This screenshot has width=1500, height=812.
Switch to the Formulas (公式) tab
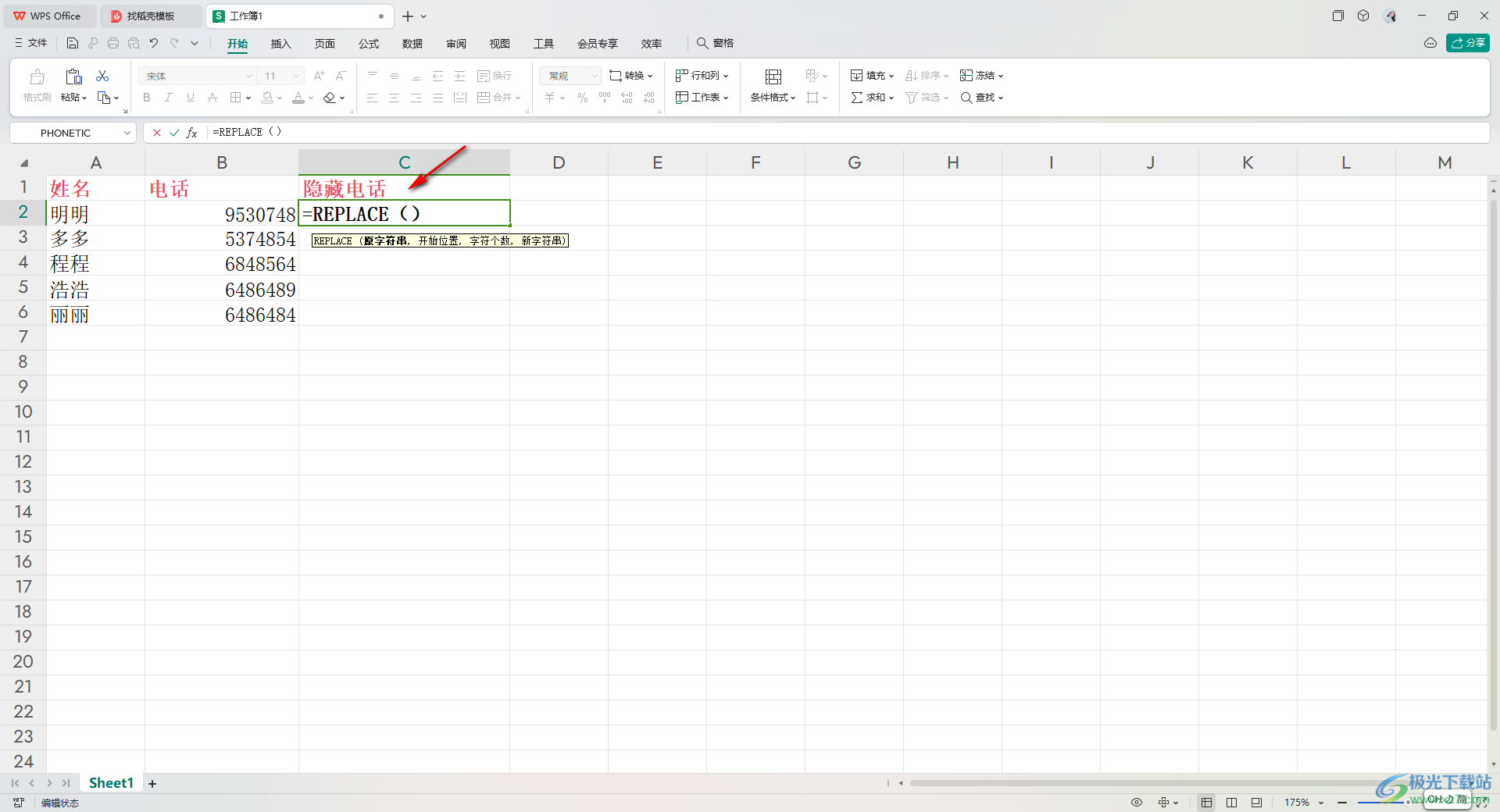coord(369,44)
